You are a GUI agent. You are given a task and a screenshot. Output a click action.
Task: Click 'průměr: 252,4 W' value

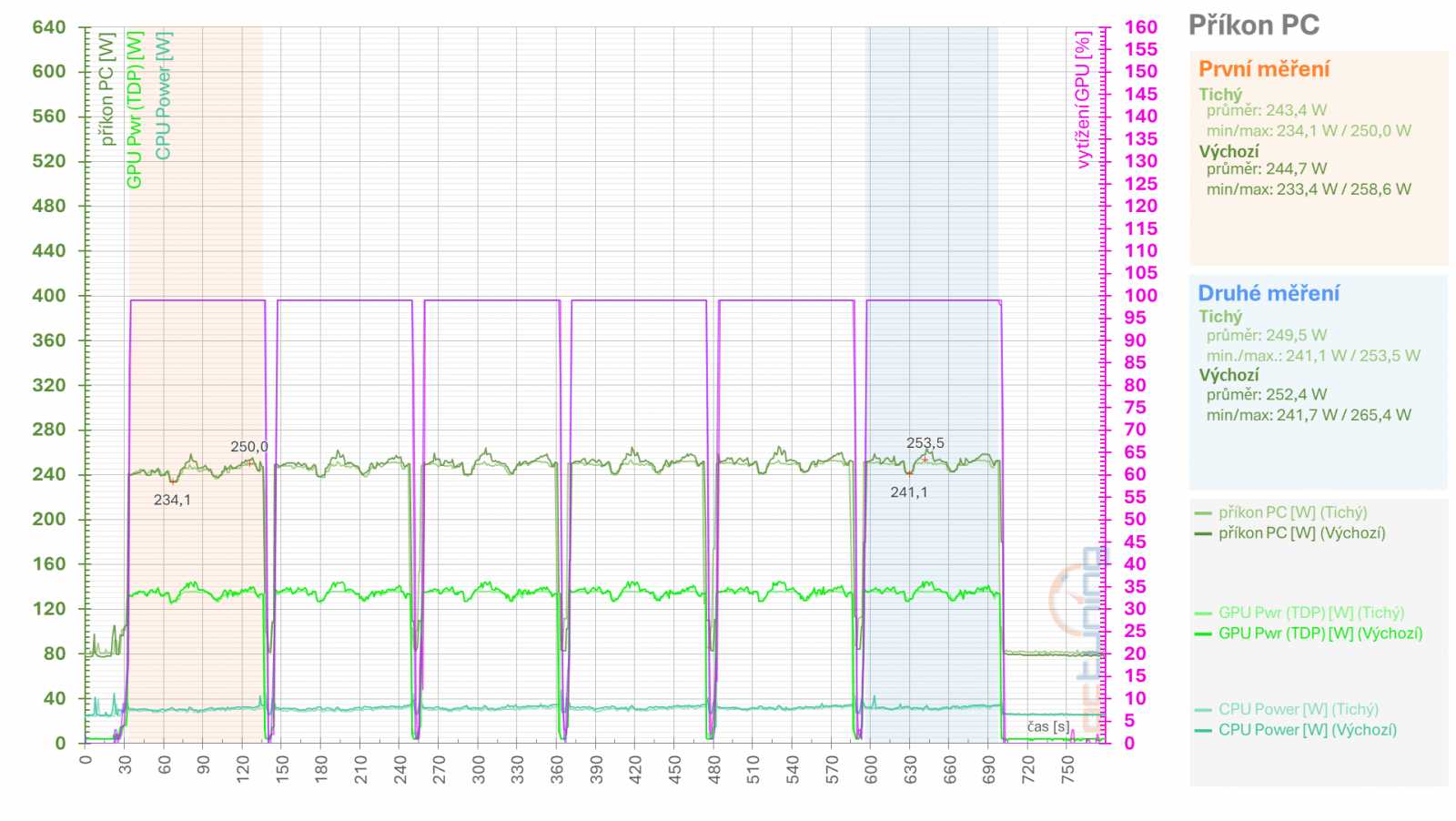(x=1267, y=394)
